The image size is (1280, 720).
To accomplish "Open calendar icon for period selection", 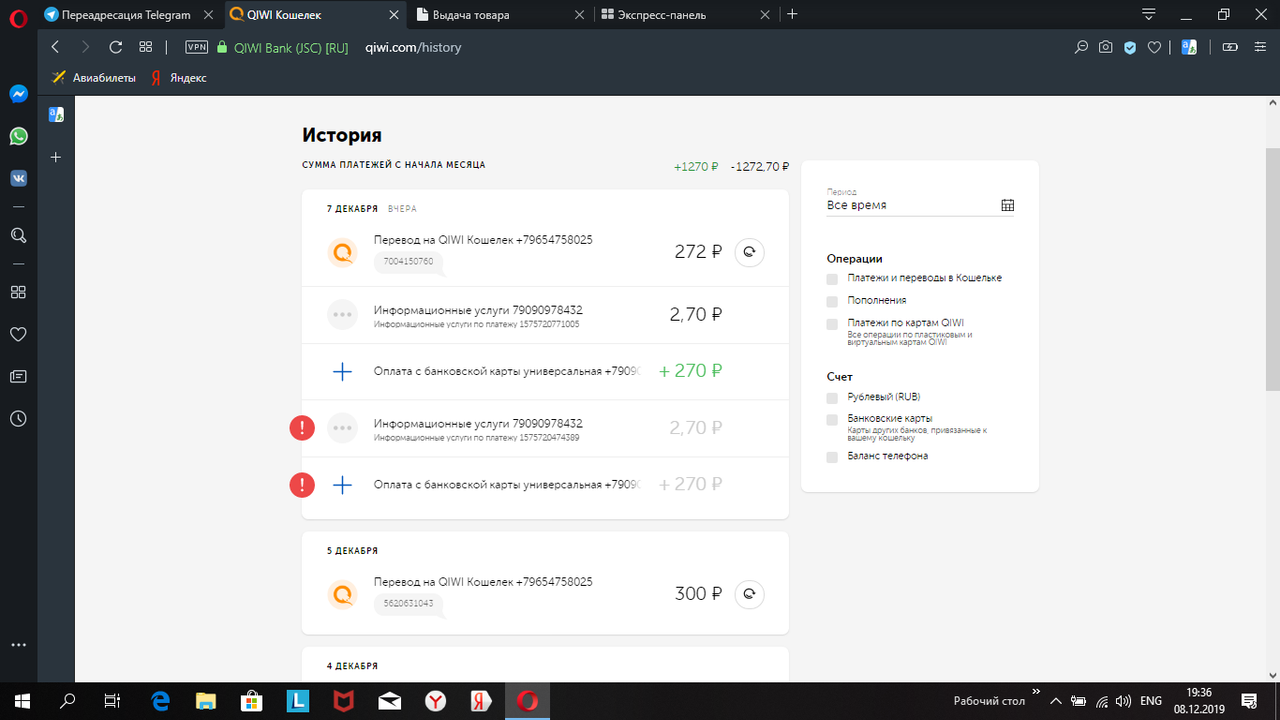I will click(x=1007, y=205).
